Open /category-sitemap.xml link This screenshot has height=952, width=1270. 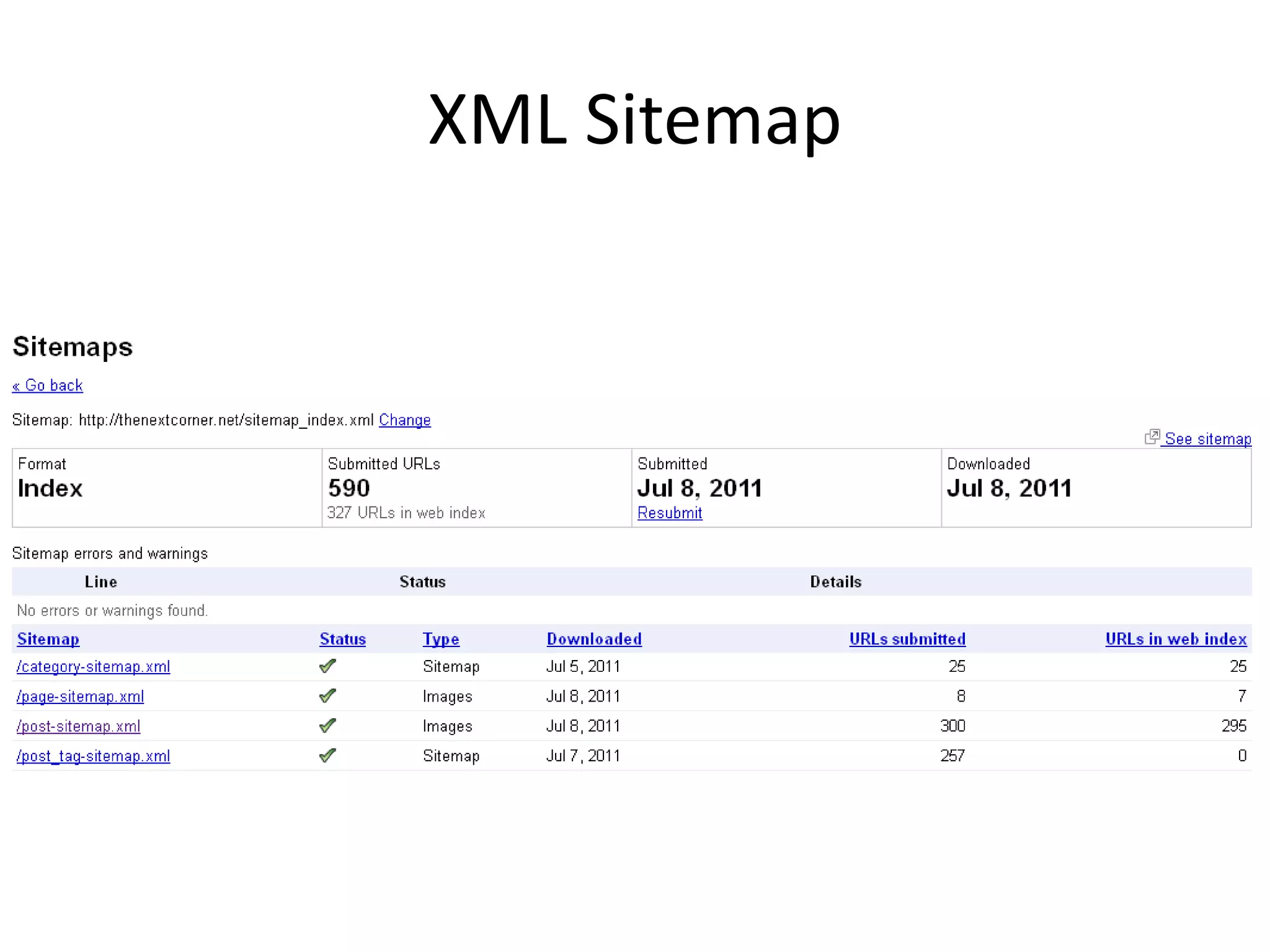click(x=94, y=667)
